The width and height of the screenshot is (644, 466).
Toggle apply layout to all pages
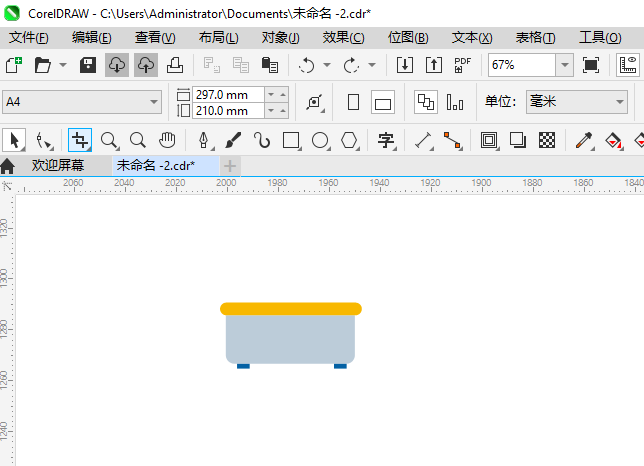coord(426,102)
